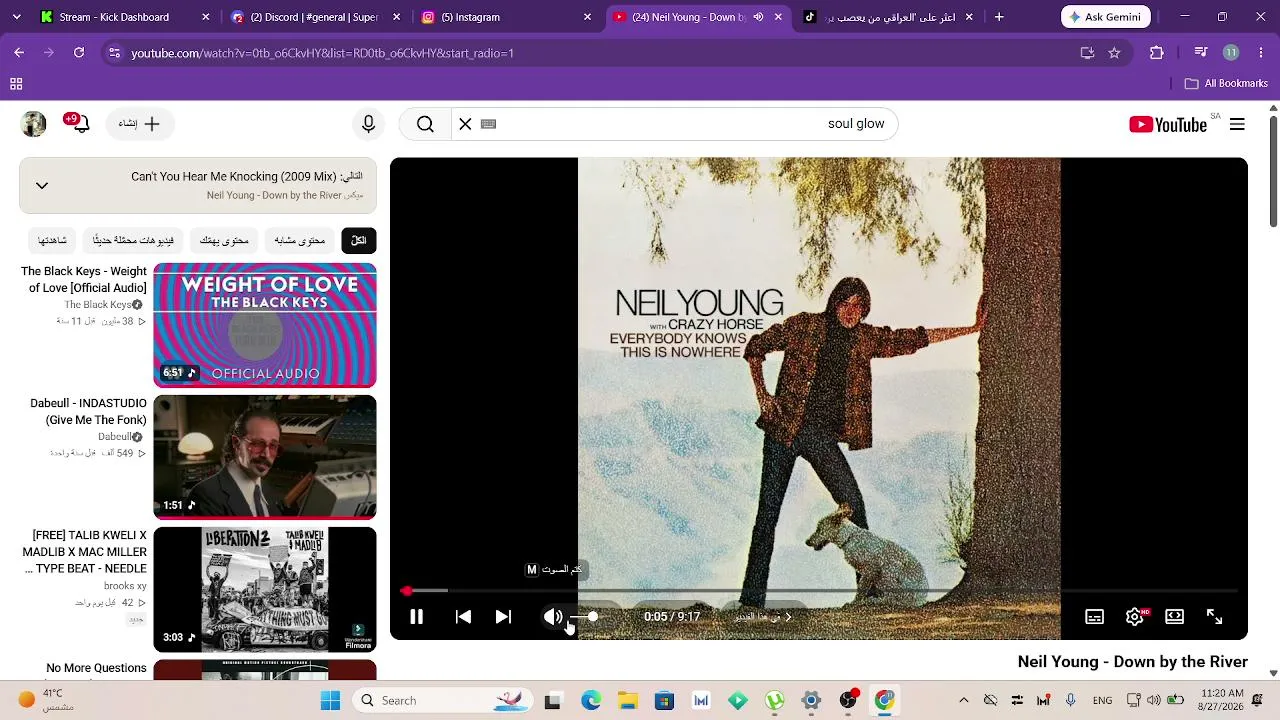Open the 'TALIB KWELI X MADLIB' video title
1280x720 pixels.
pos(85,552)
